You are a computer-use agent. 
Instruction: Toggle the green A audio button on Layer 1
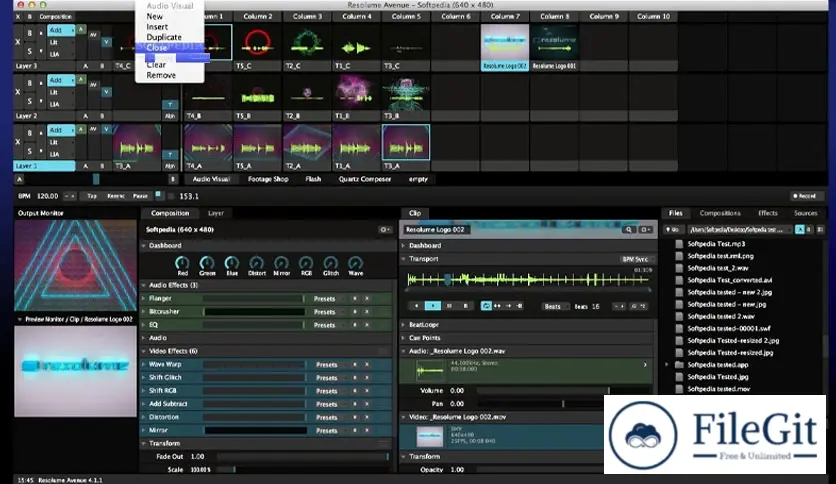coord(81,129)
